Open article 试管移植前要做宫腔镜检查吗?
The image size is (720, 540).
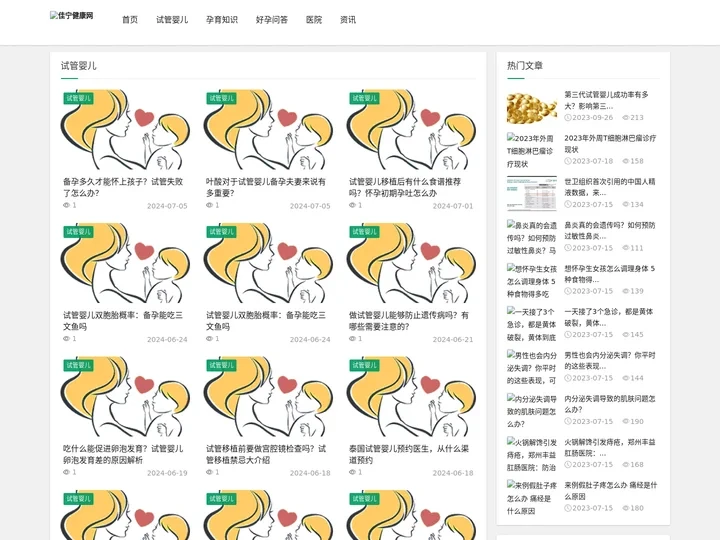coord(266,454)
